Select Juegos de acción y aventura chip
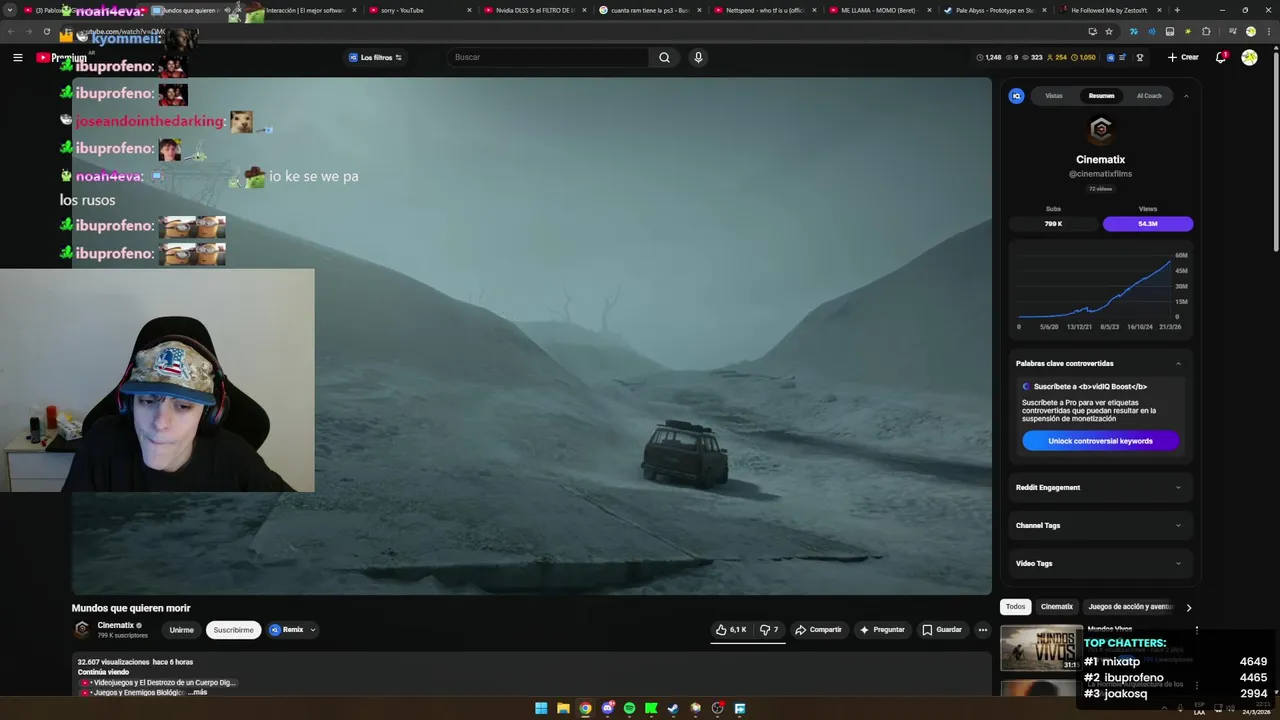 click(1129, 607)
